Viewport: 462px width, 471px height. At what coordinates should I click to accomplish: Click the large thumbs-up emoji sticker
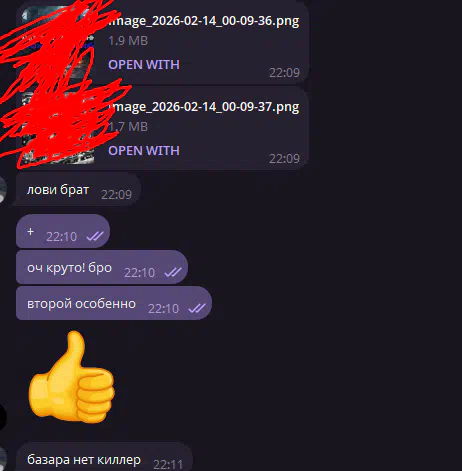(71, 378)
